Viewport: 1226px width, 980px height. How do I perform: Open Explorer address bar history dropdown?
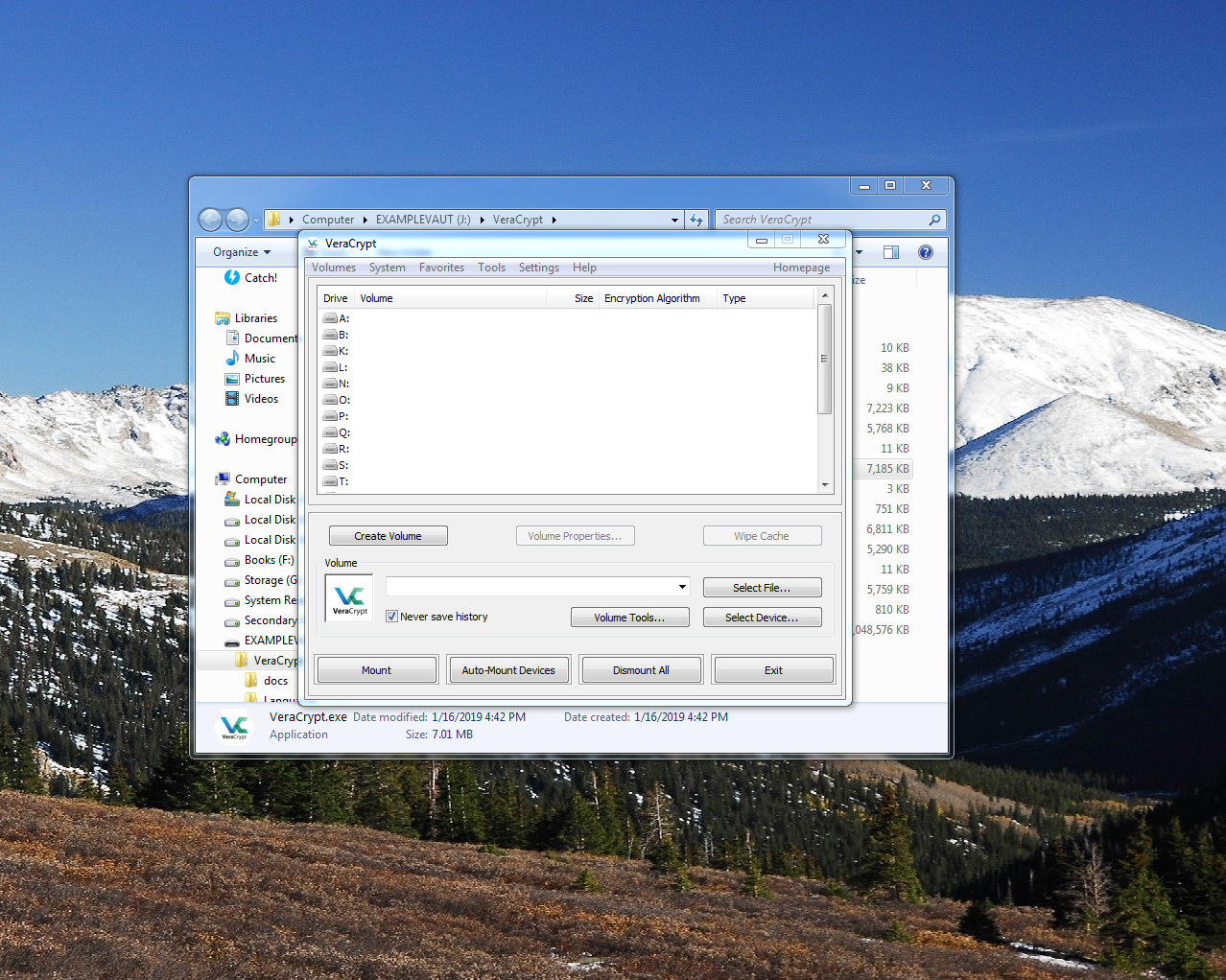coord(674,220)
